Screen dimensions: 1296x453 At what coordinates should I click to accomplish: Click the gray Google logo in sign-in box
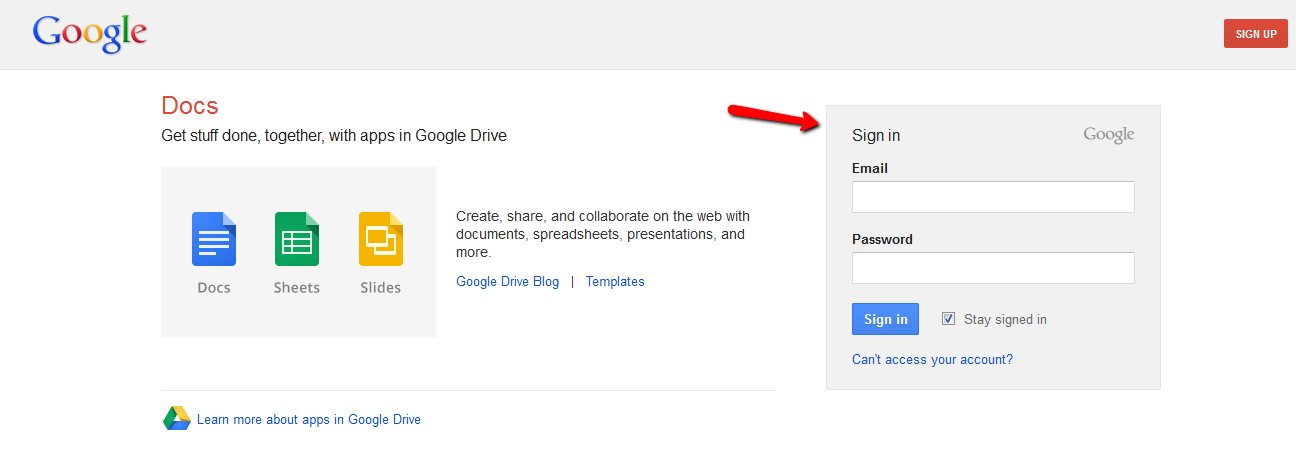coord(1109,135)
